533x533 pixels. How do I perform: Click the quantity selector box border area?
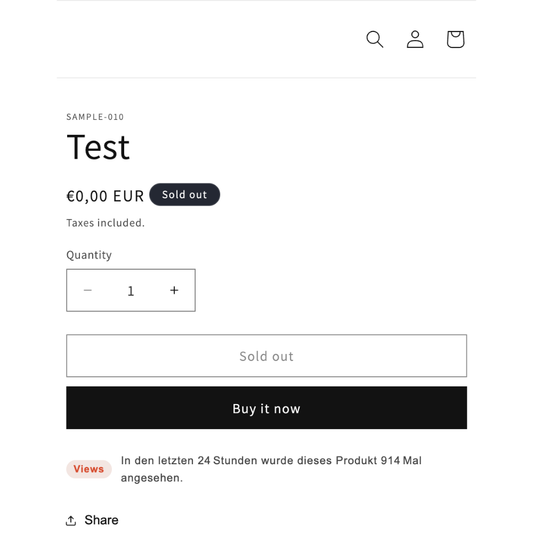tap(131, 290)
